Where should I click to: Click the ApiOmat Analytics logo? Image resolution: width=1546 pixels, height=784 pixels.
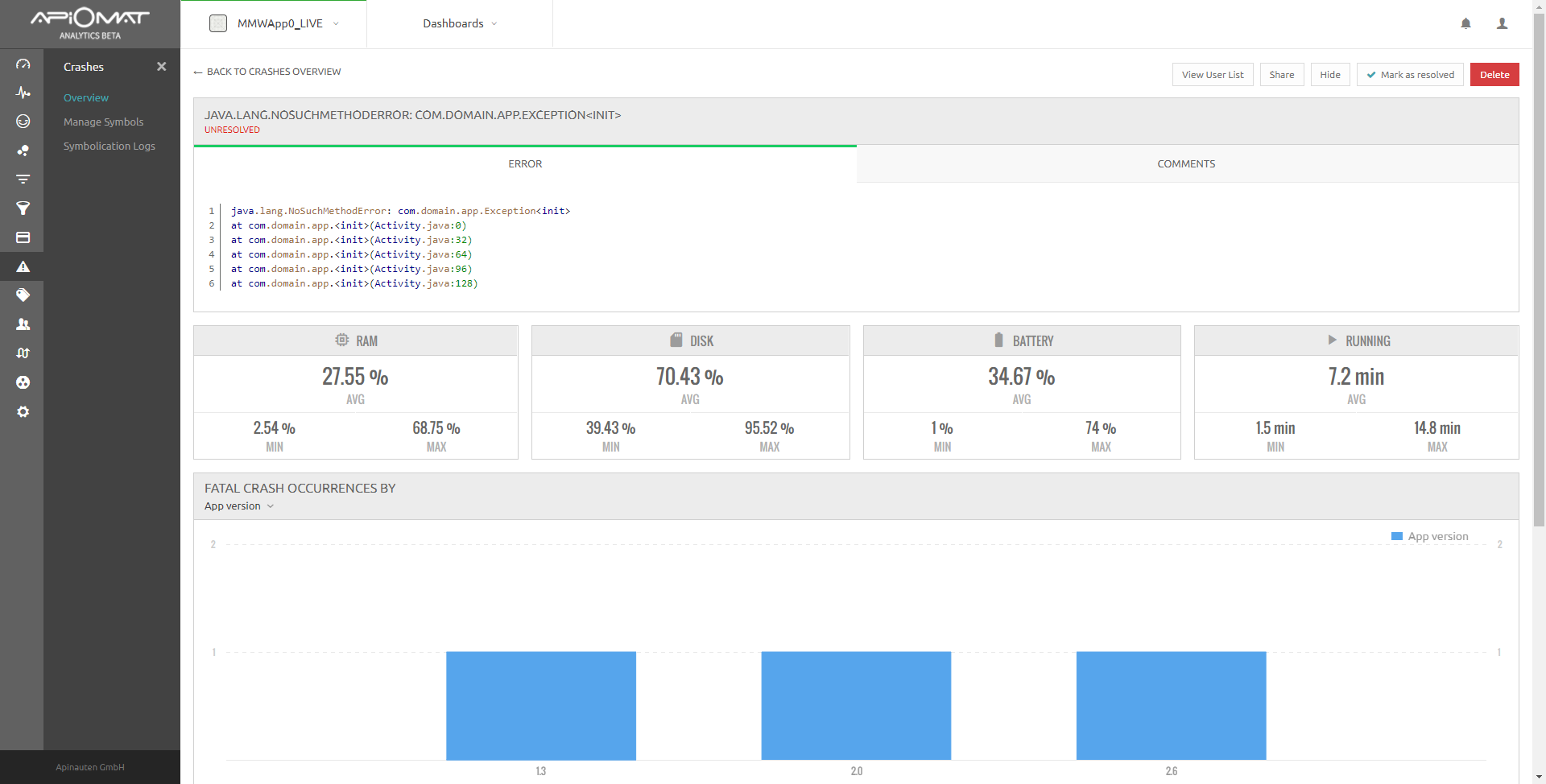89,23
